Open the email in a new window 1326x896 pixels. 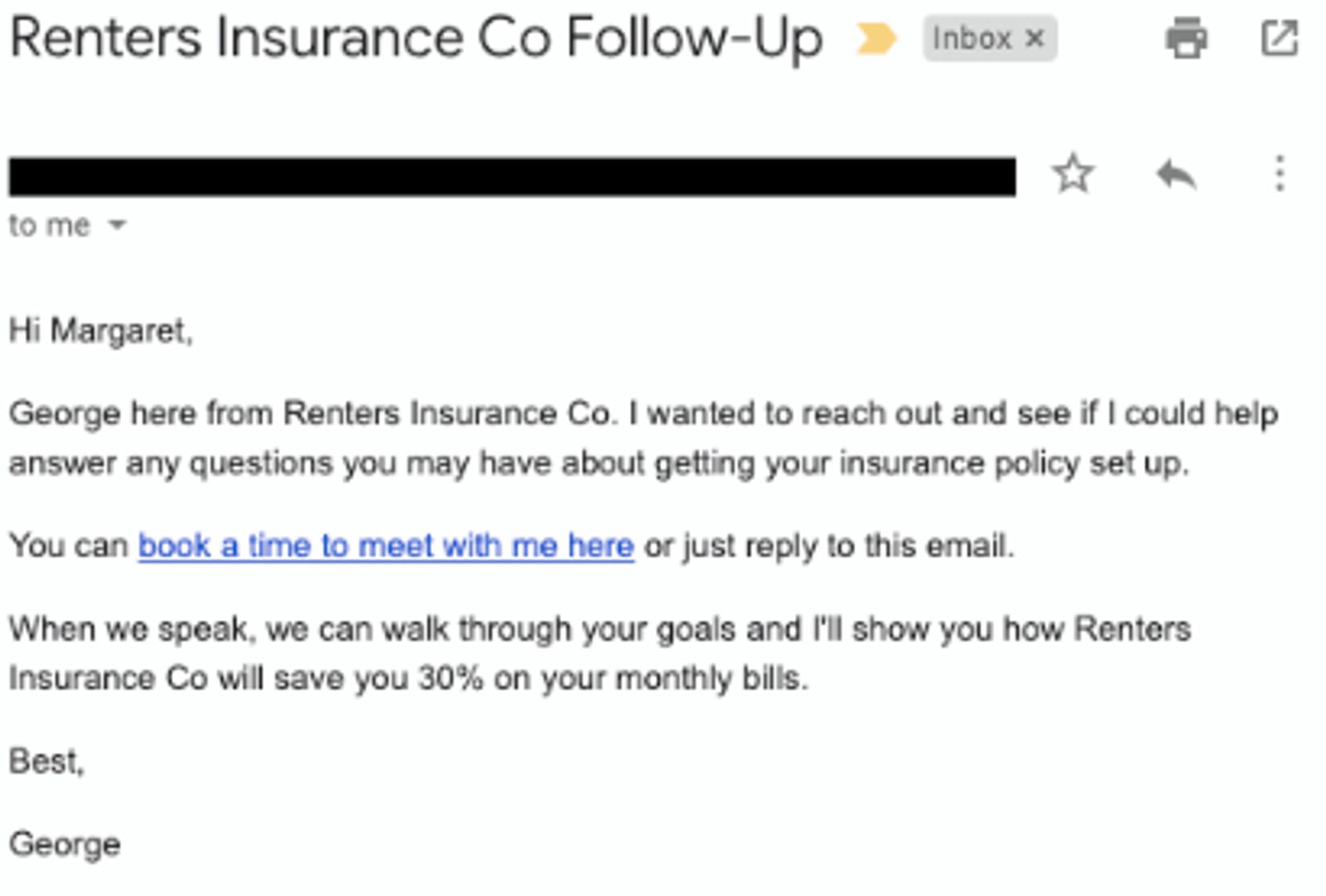point(1280,38)
